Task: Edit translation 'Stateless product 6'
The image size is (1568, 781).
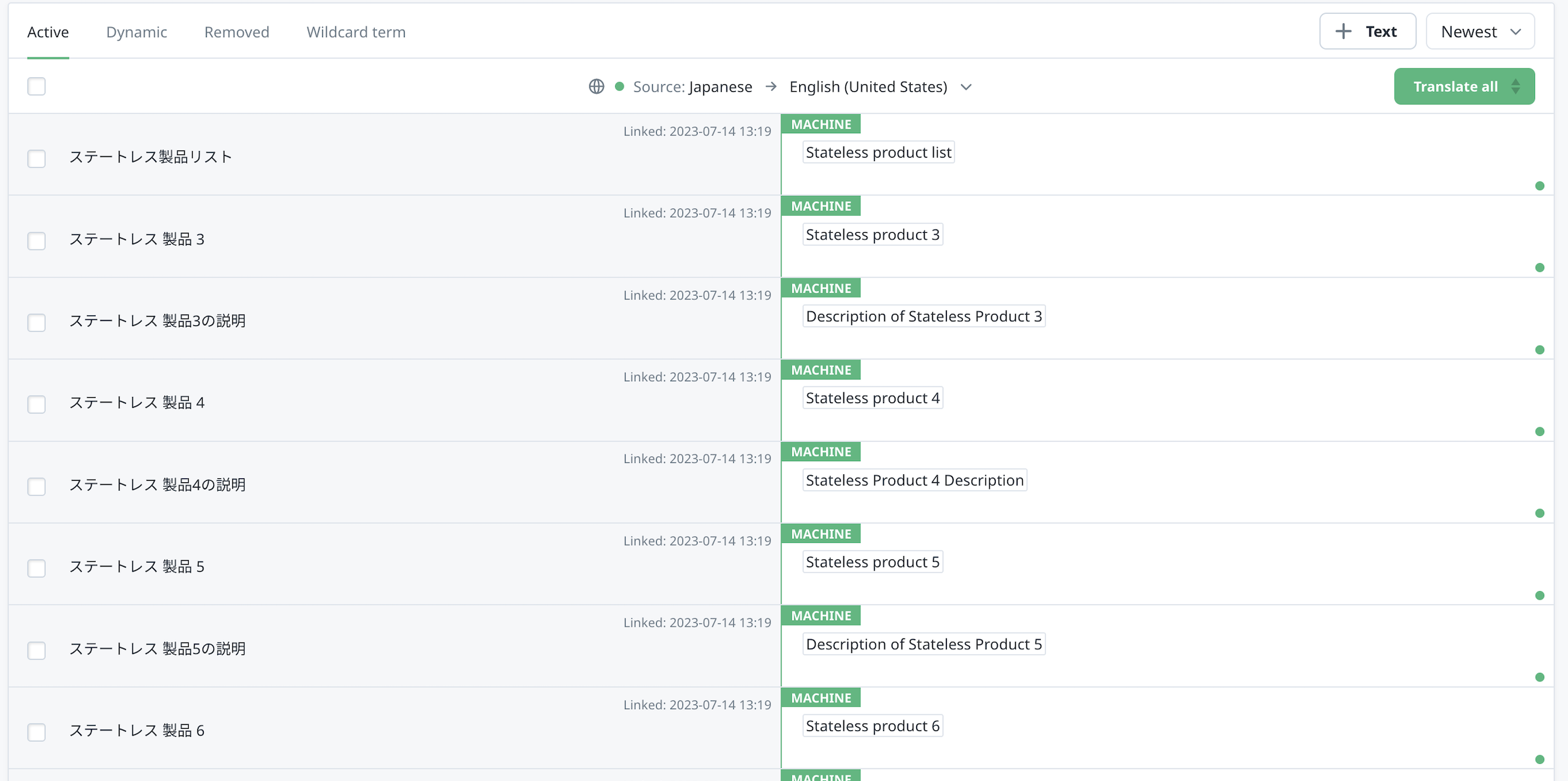Action: (872, 726)
